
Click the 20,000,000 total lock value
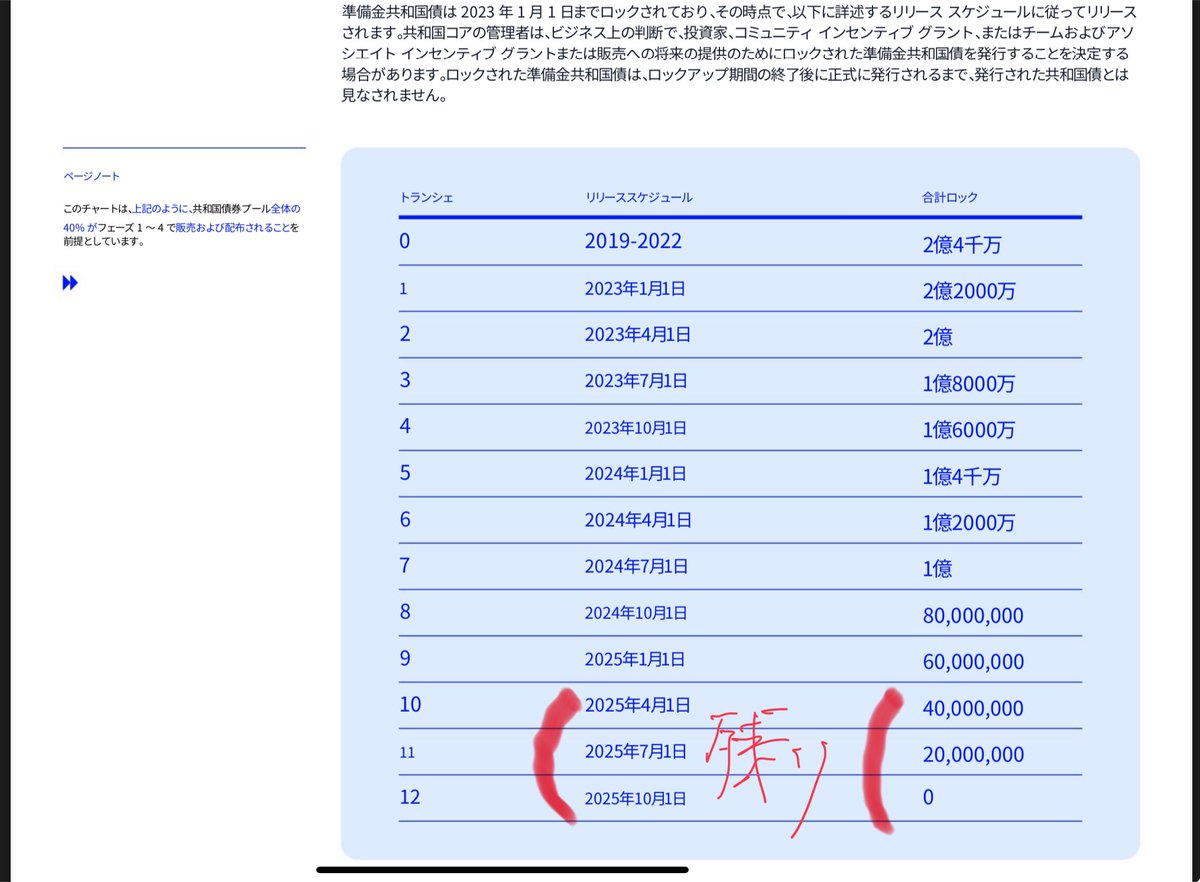click(x=973, y=755)
